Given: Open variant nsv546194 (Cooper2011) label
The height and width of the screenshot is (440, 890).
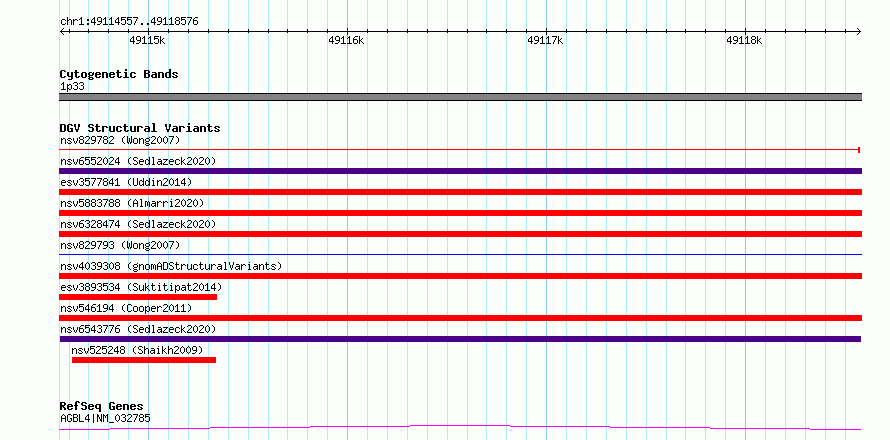Looking at the screenshot, I should [126, 308].
